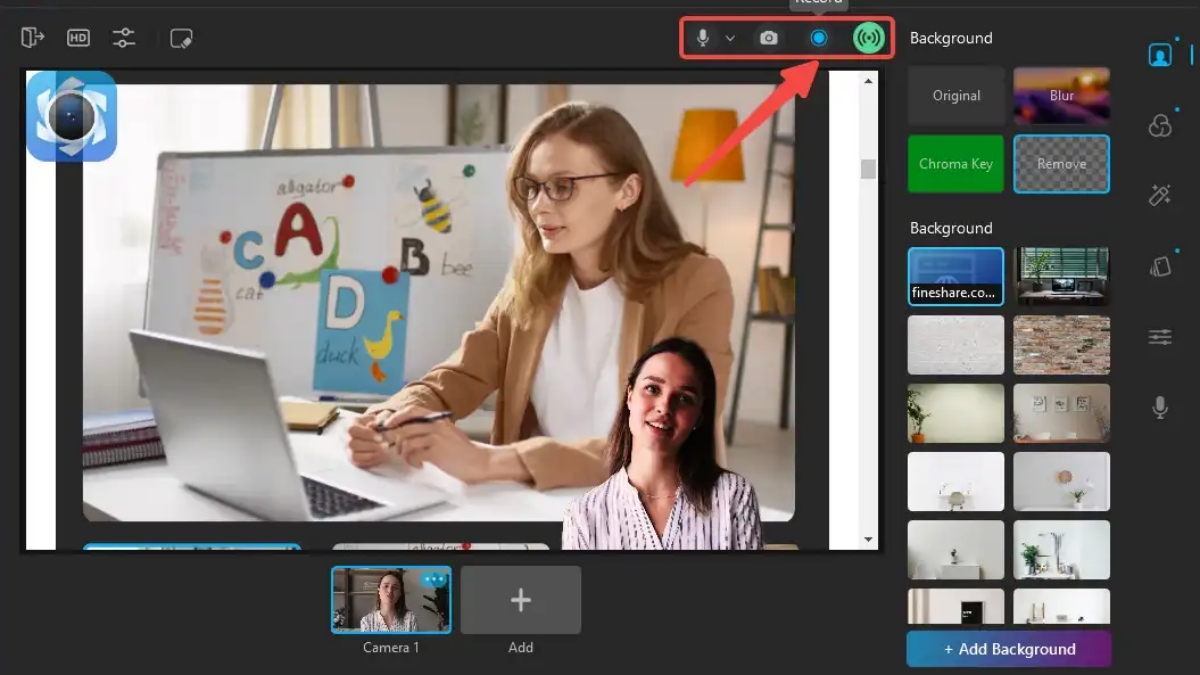Screen dimensions: 1200x675
Task: Toggle Chroma Key background mode
Action: pos(955,163)
